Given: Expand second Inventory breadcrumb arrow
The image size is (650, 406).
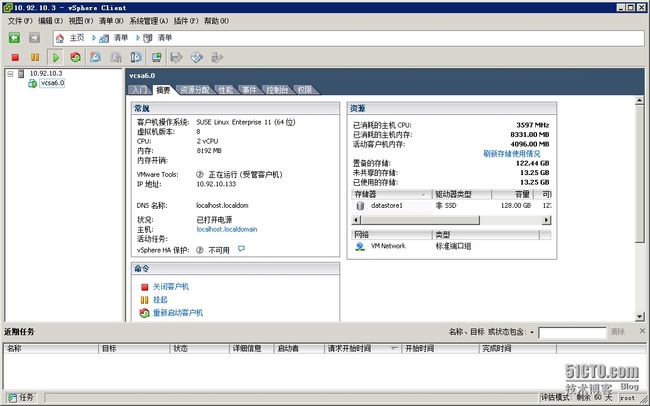Looking at the screenshot, I should point(138,38).
